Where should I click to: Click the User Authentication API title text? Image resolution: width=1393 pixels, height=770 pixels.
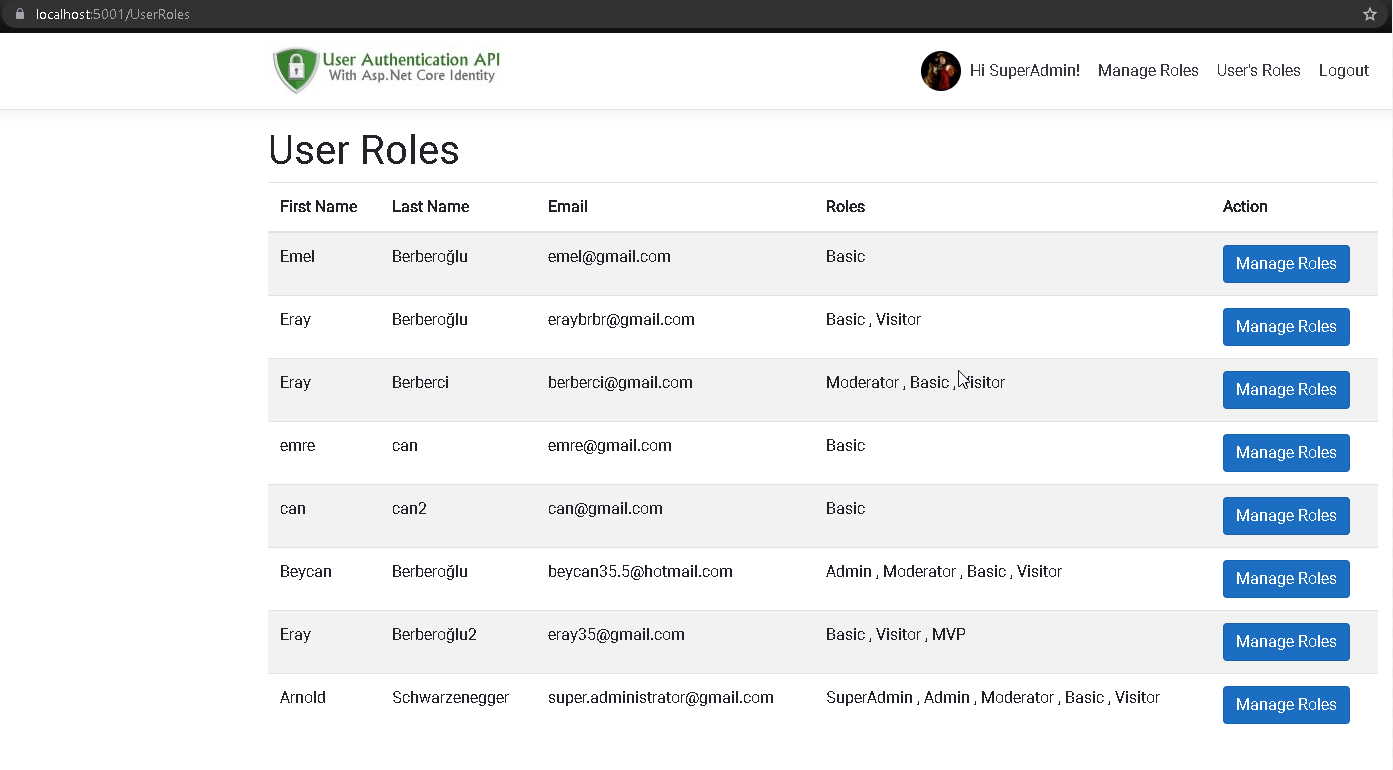411,60
